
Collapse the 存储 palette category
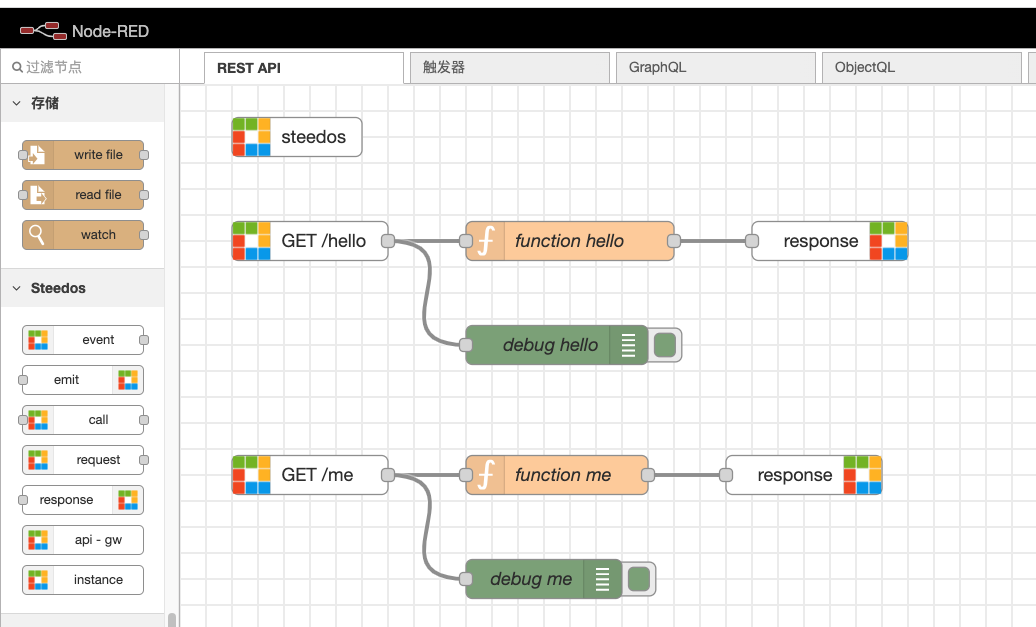(17, 103)
